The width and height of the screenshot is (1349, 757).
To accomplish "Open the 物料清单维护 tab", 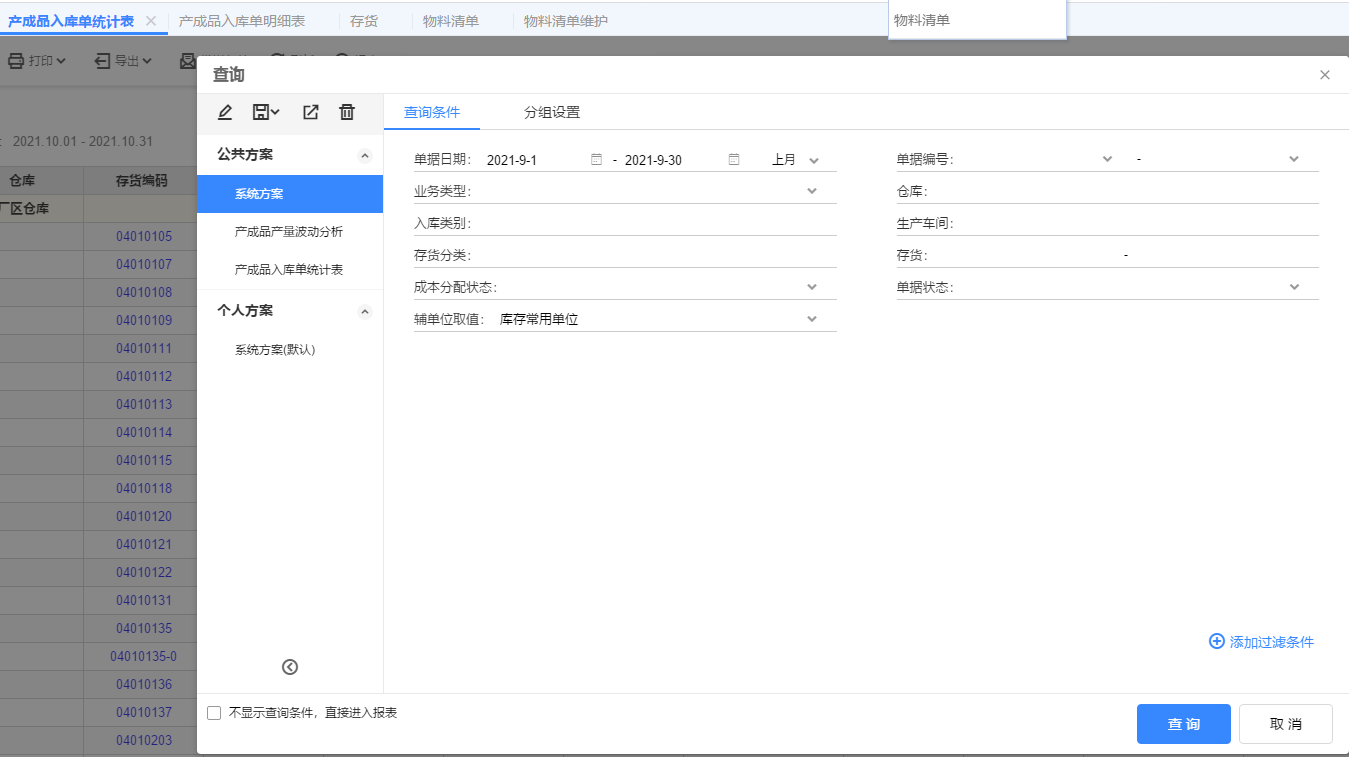I will [566, 21].
